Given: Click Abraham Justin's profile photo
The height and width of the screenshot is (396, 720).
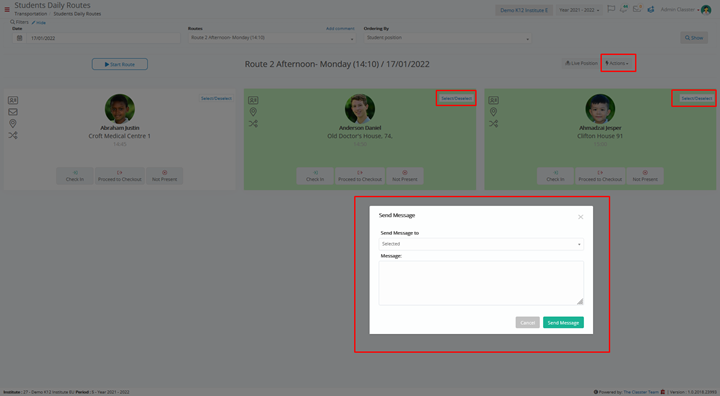Looking at the screenshot, I should [x=120, y=109].
